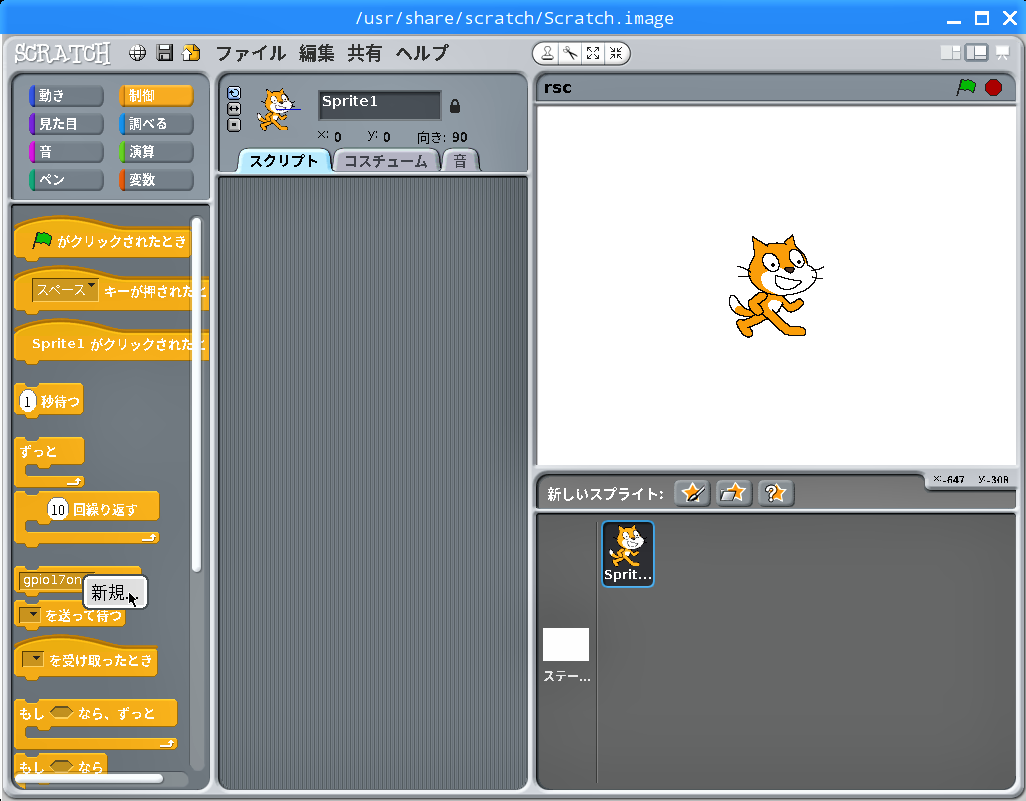Open dropdown on を送って待つ block

[30, 615]
